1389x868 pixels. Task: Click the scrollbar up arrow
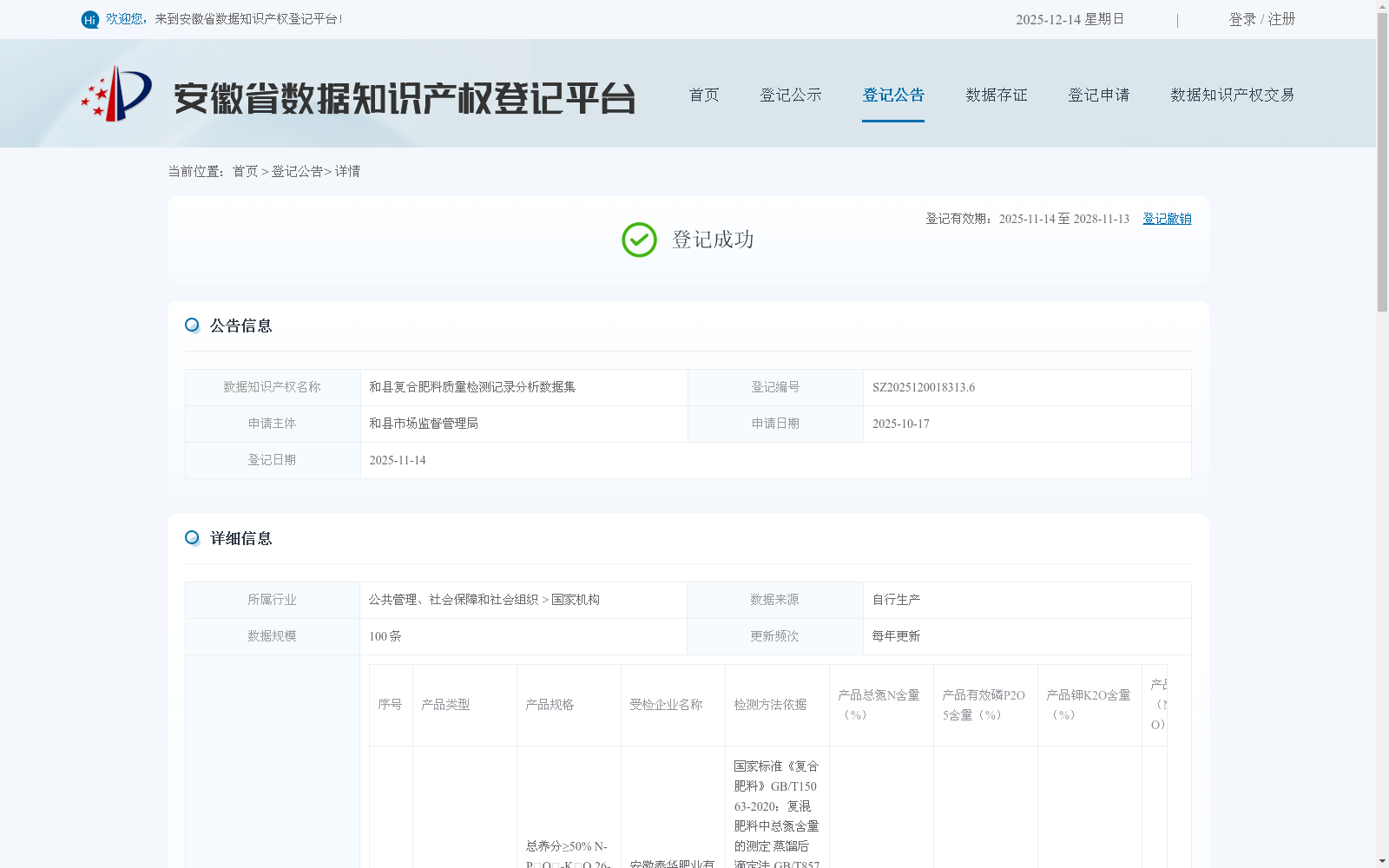coord(1382,5)
